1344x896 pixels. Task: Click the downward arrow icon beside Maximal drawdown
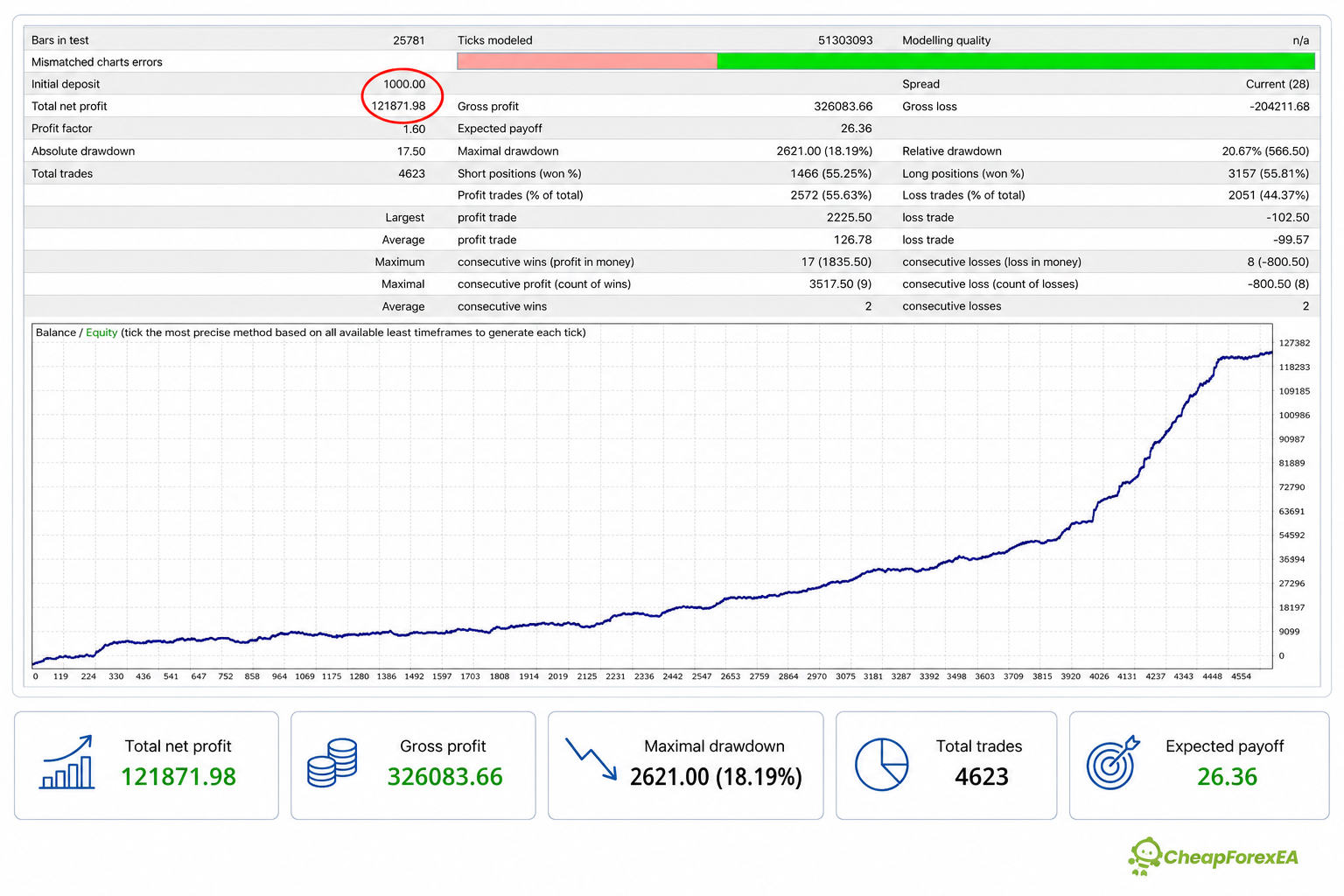click(591, 759)
